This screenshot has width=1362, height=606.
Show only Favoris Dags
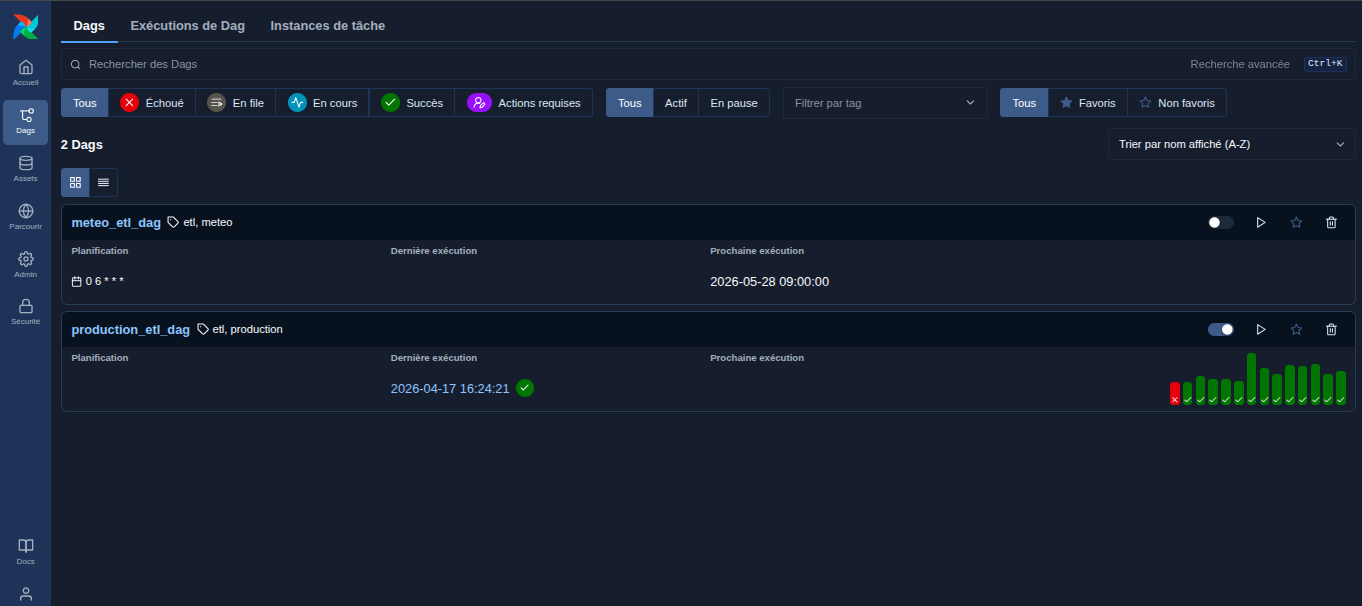pos(1088,103)
